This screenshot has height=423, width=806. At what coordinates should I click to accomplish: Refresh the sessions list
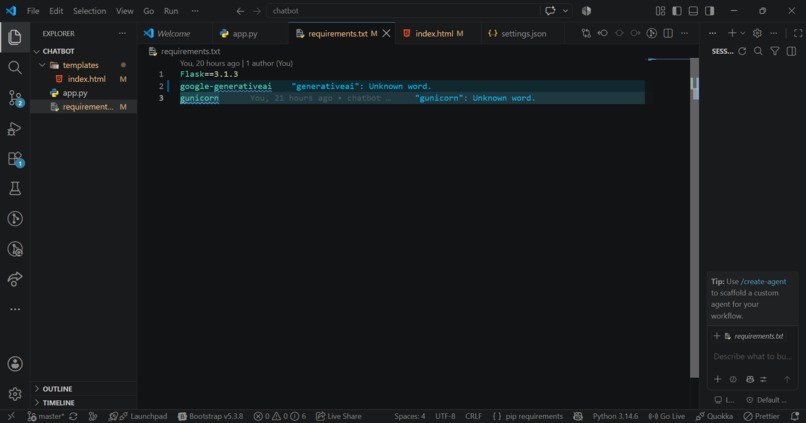point(742,51)
